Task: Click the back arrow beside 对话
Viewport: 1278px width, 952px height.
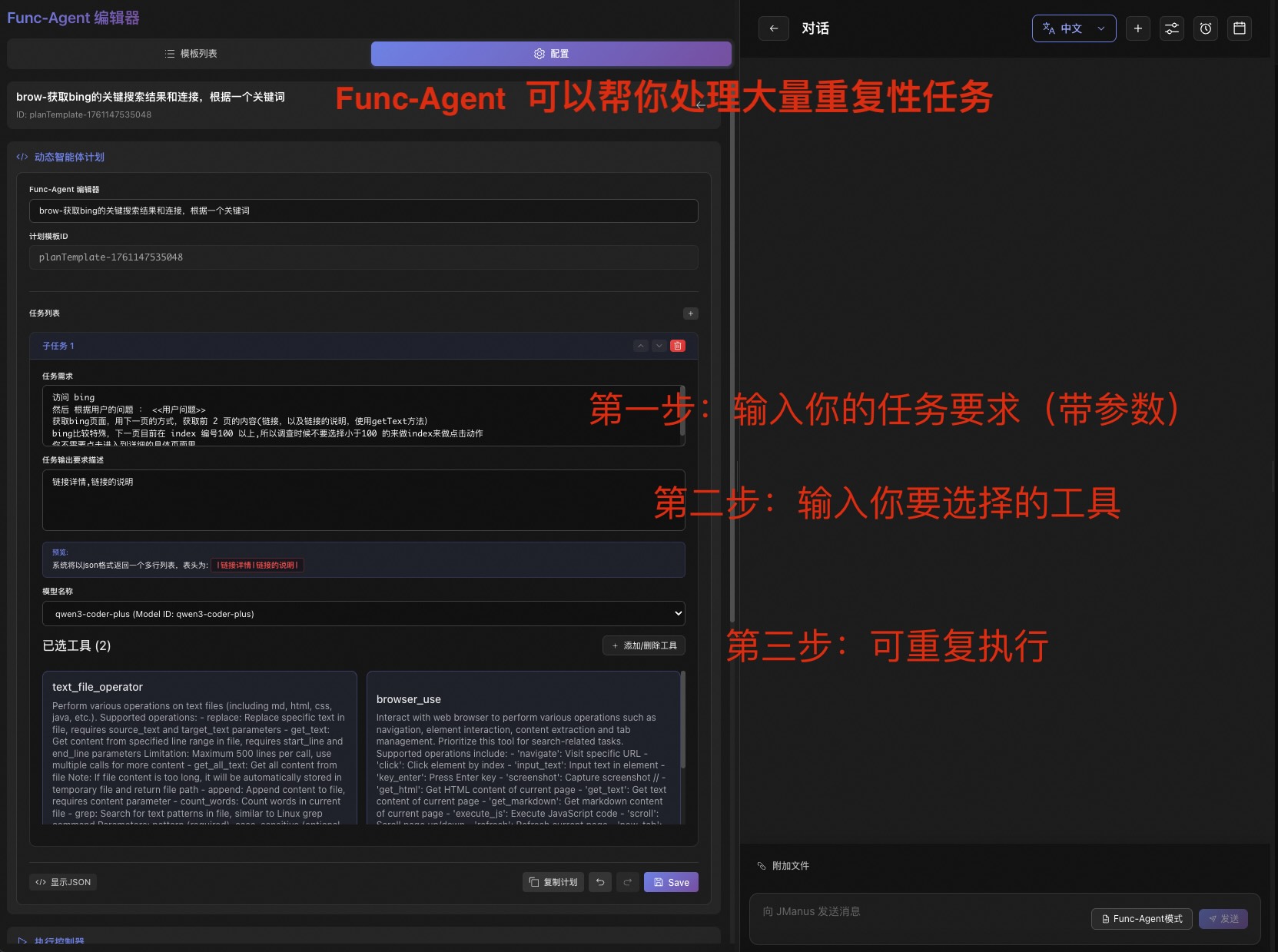Action: 773,28
